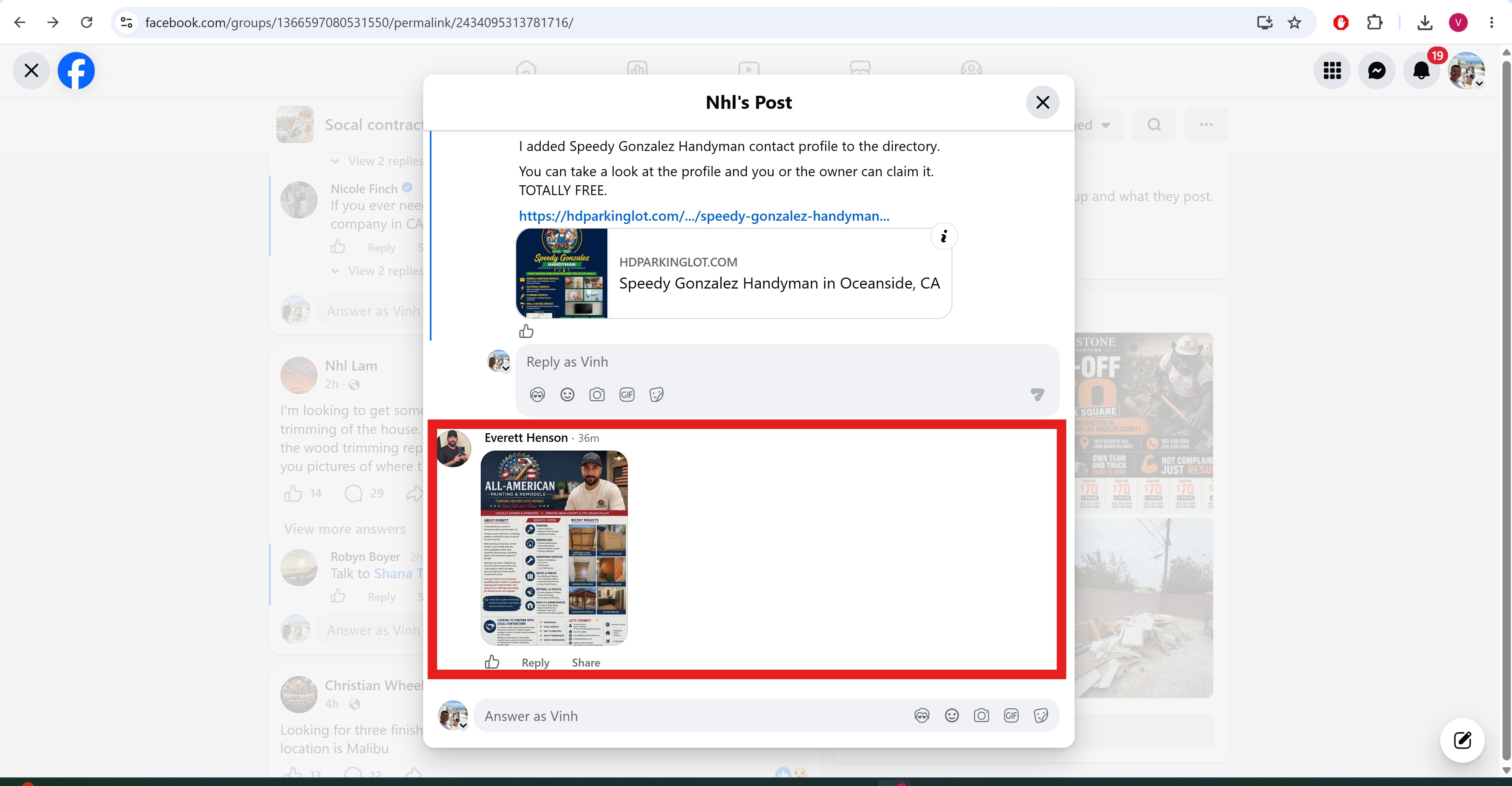This screenshot has width=1512, height=786.
Task: Open the hdparkinglot.com Speedy Gonzalez link
Action: (704, 216)
